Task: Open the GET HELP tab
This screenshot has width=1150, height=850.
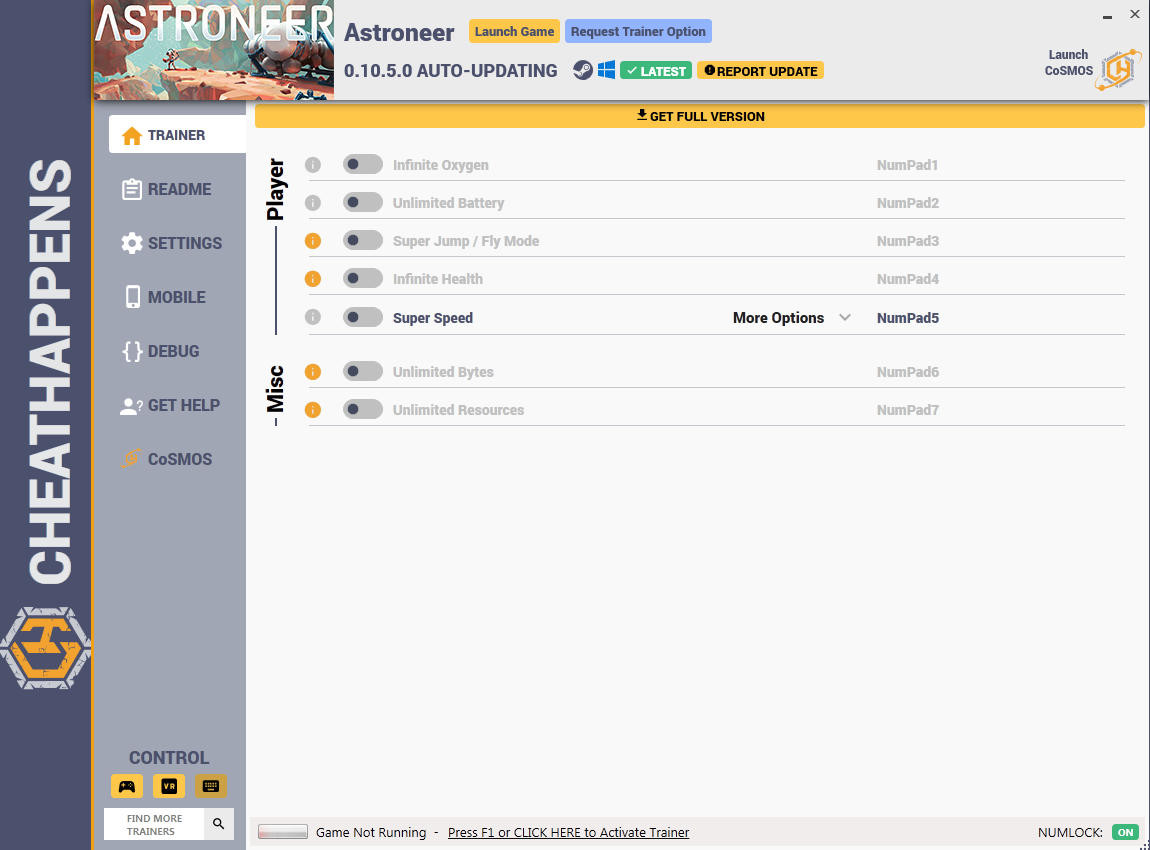Action: tap(170, 406)
